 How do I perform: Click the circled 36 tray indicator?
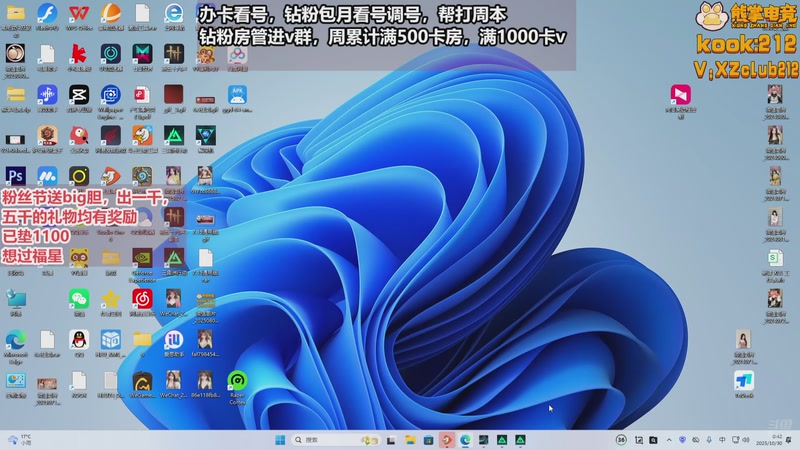coord(621,440)
